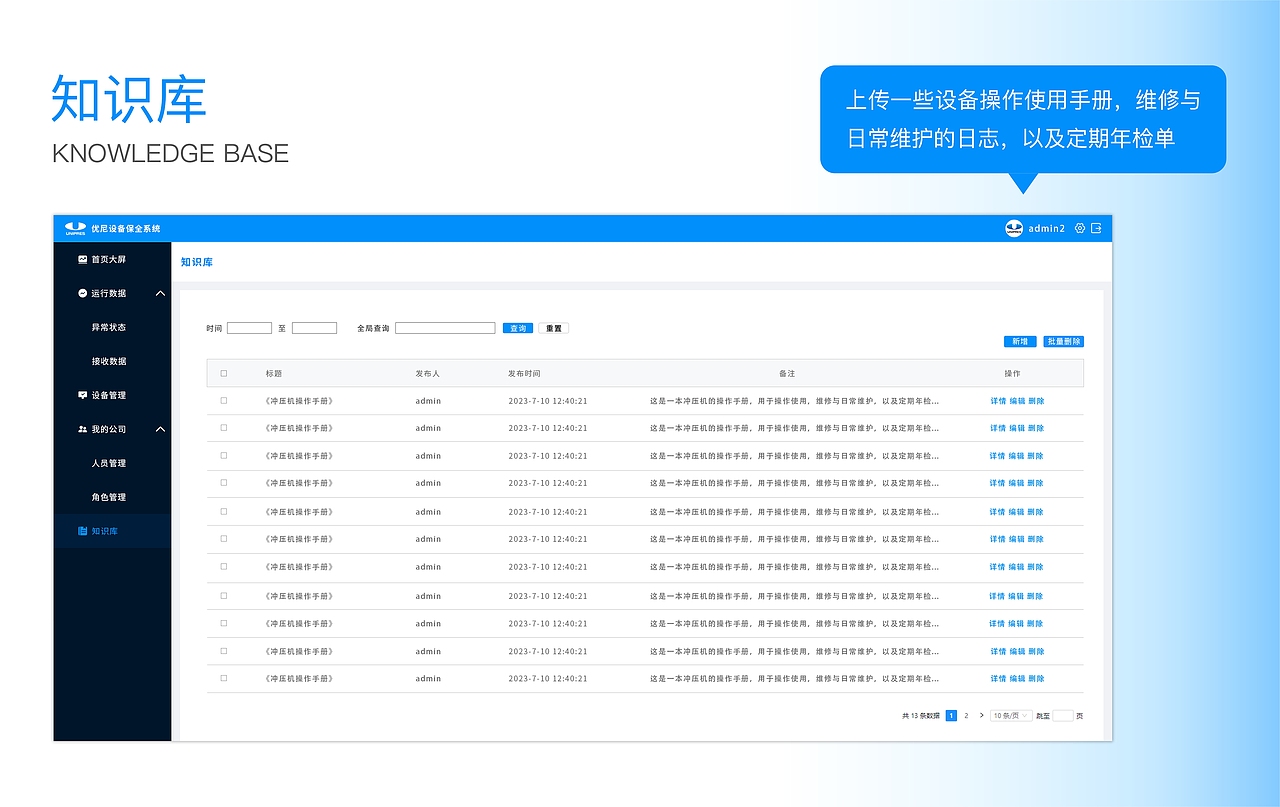Click the 我的公司 company icon in sidebar
This screenshot has height=807, width=1280.
tap(81, 429)
